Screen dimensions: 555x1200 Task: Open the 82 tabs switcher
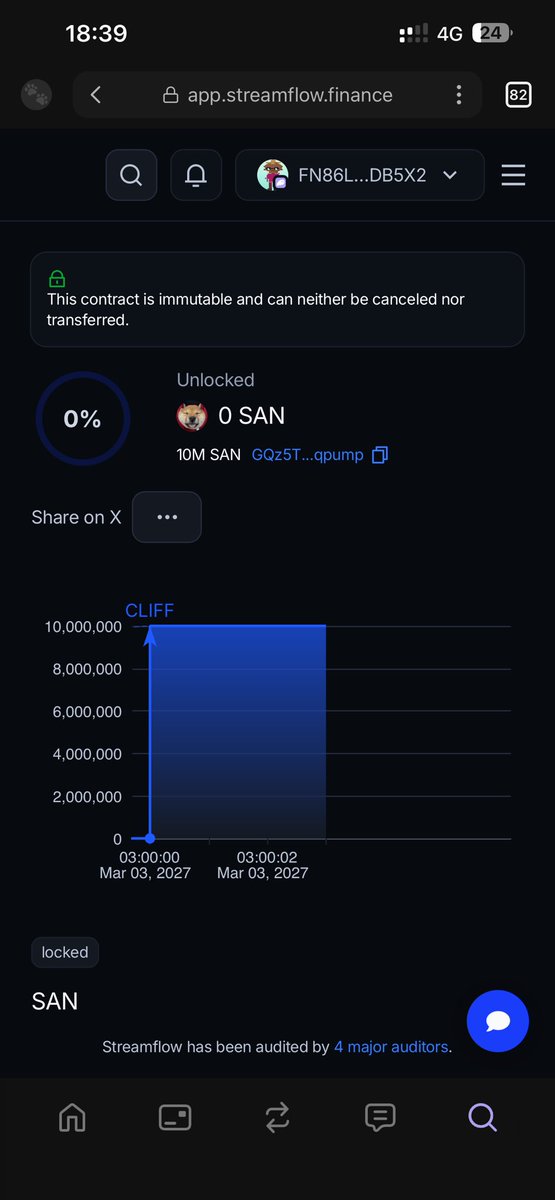coord(518,95)
